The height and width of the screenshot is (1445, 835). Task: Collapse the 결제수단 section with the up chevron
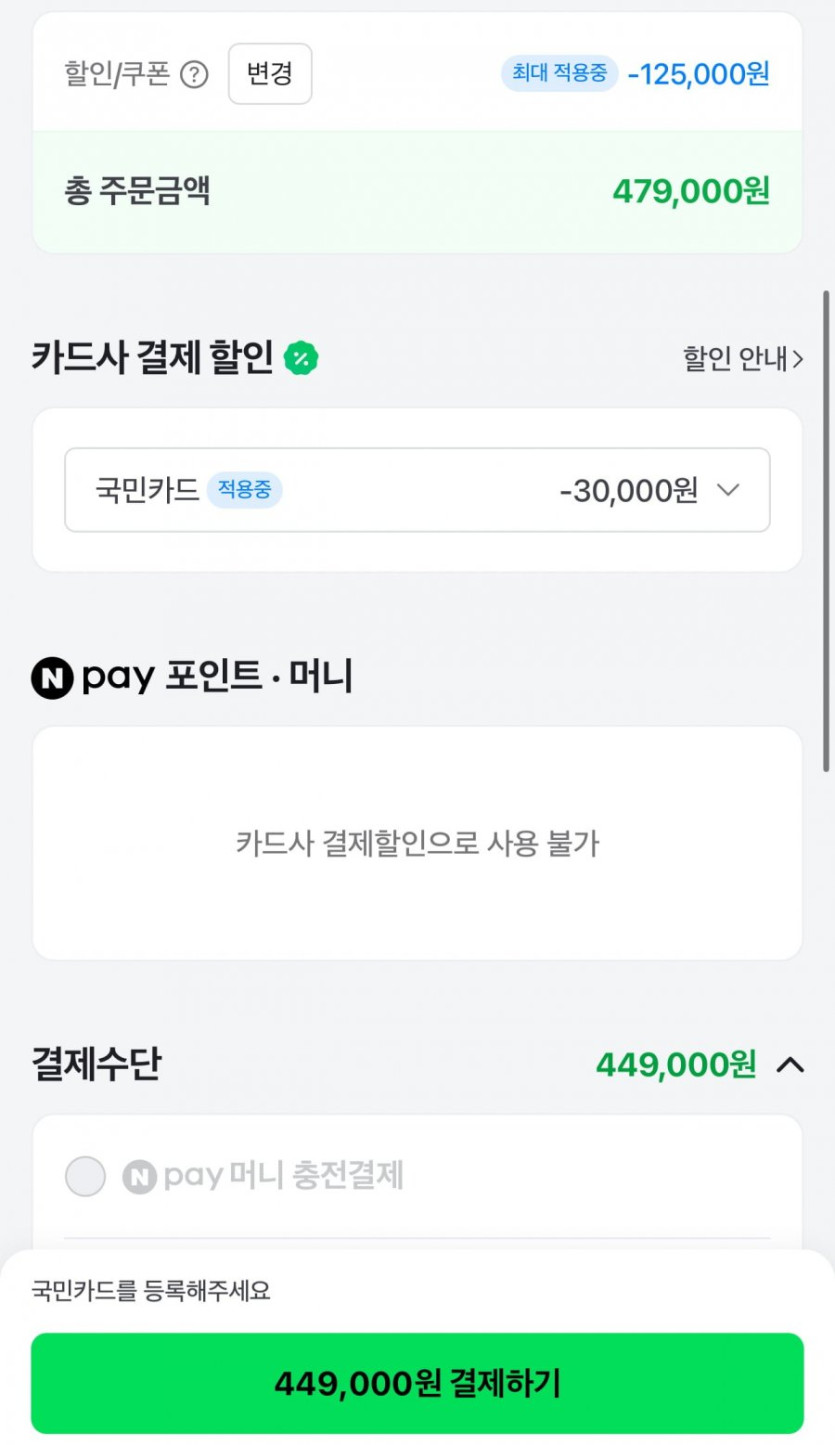pos(790,1065)
